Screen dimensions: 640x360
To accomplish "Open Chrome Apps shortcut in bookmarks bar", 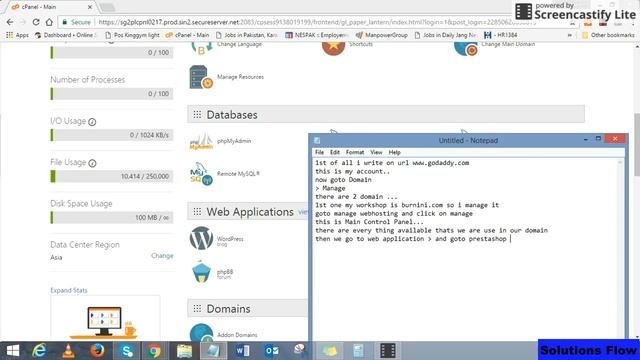I will [x=17, y=35].
